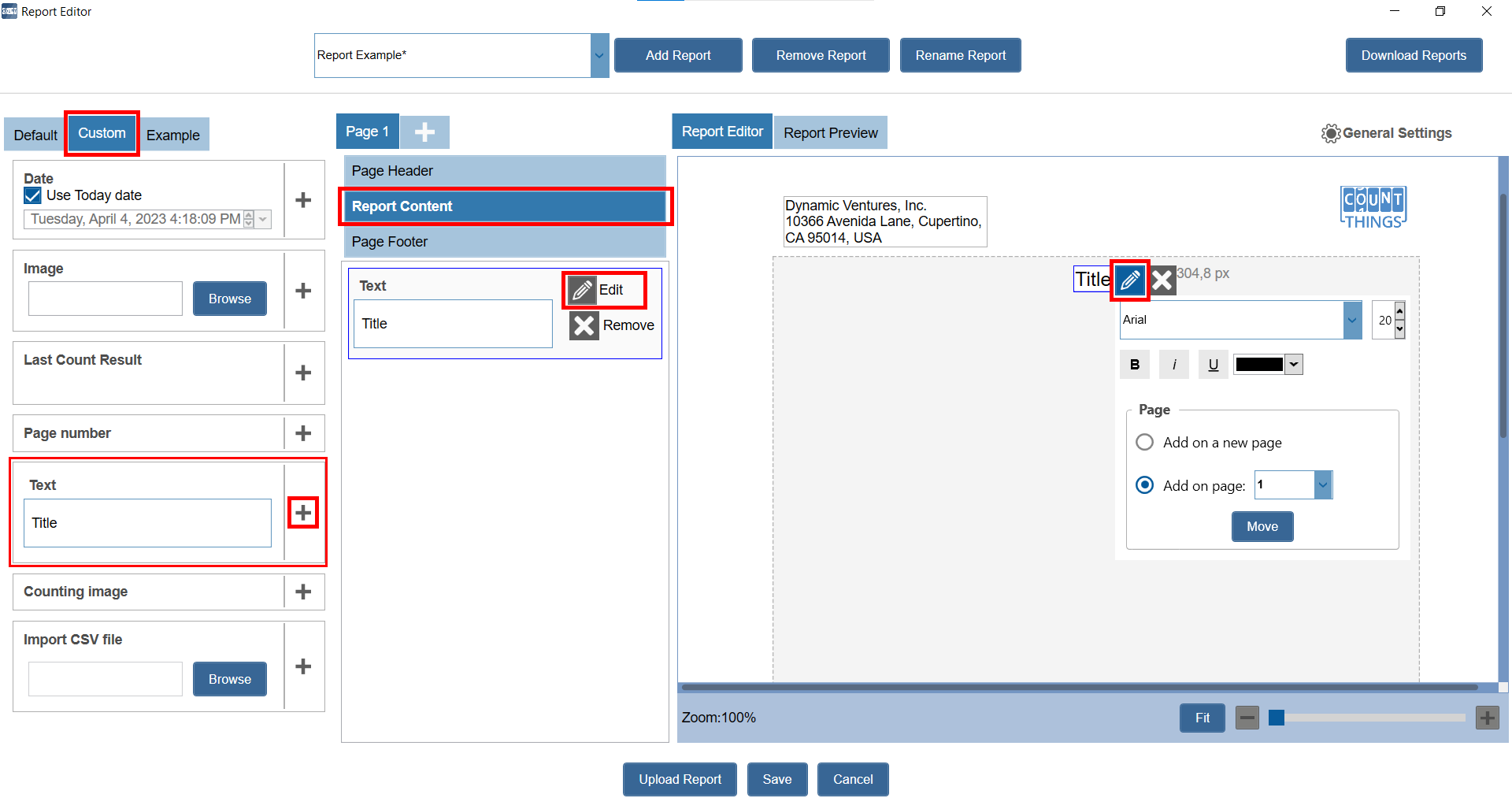Open General Settings gear icon
The width and height of the screenshot is (1512, 809).
[x=1330, y=133]
